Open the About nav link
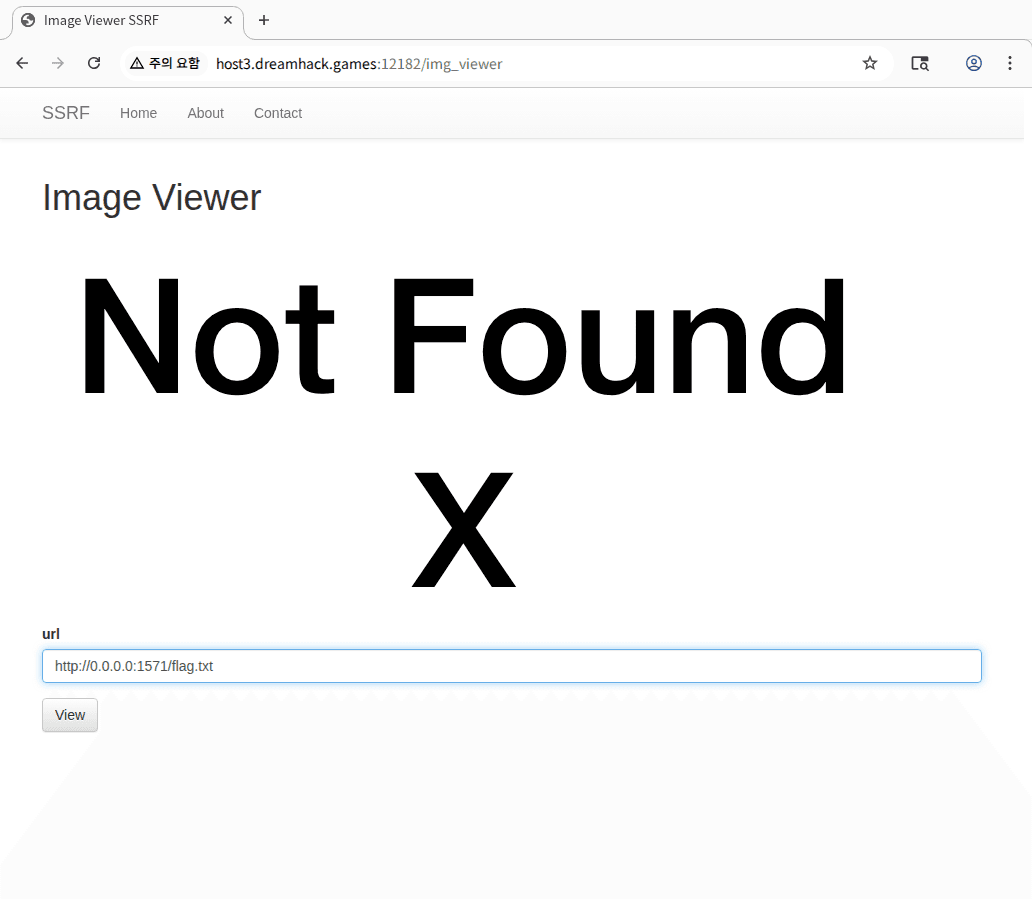The image size is (1032, 899). (x=205, y=113)
